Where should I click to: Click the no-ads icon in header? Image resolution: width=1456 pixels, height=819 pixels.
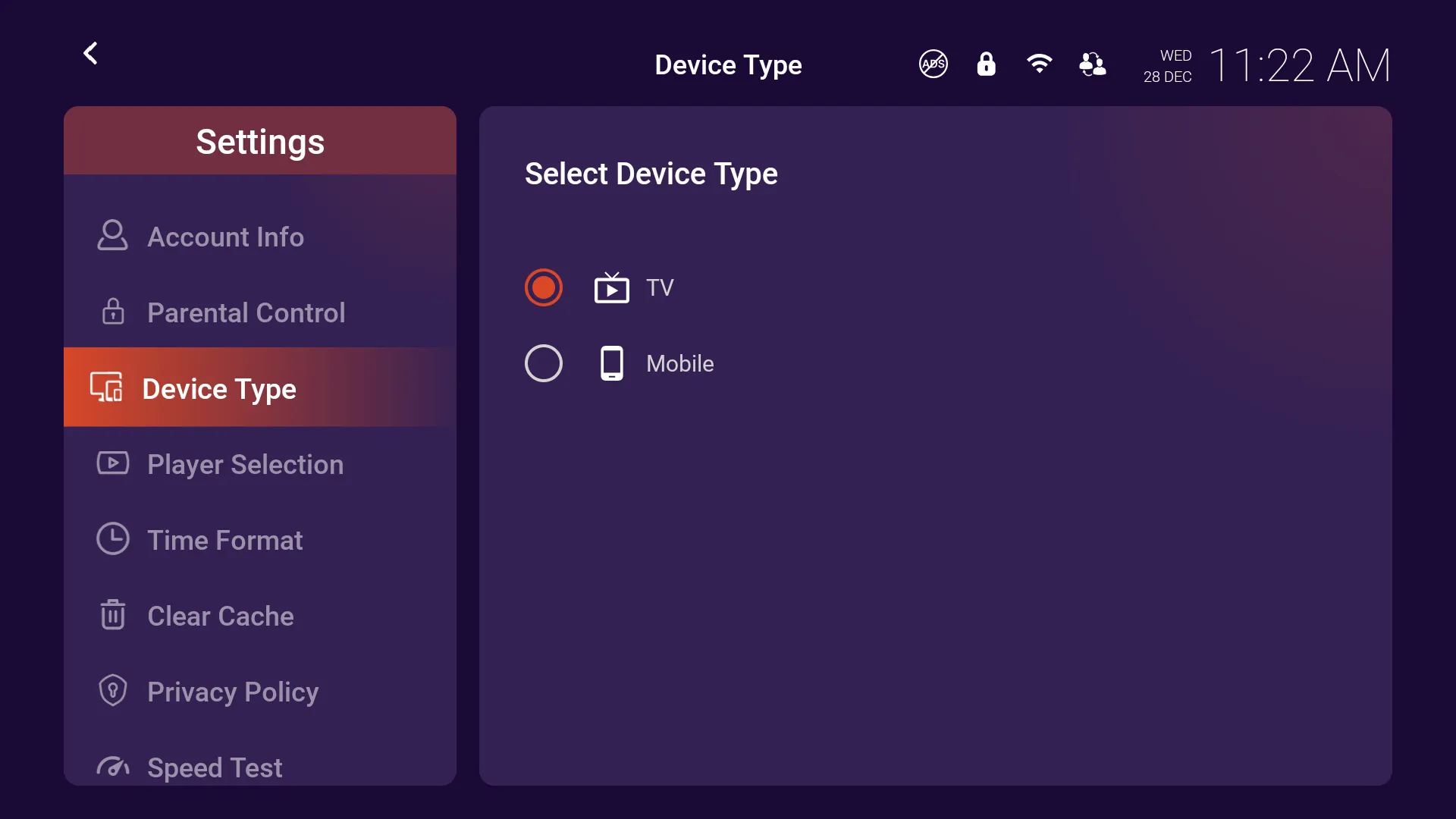coord(934,64)
